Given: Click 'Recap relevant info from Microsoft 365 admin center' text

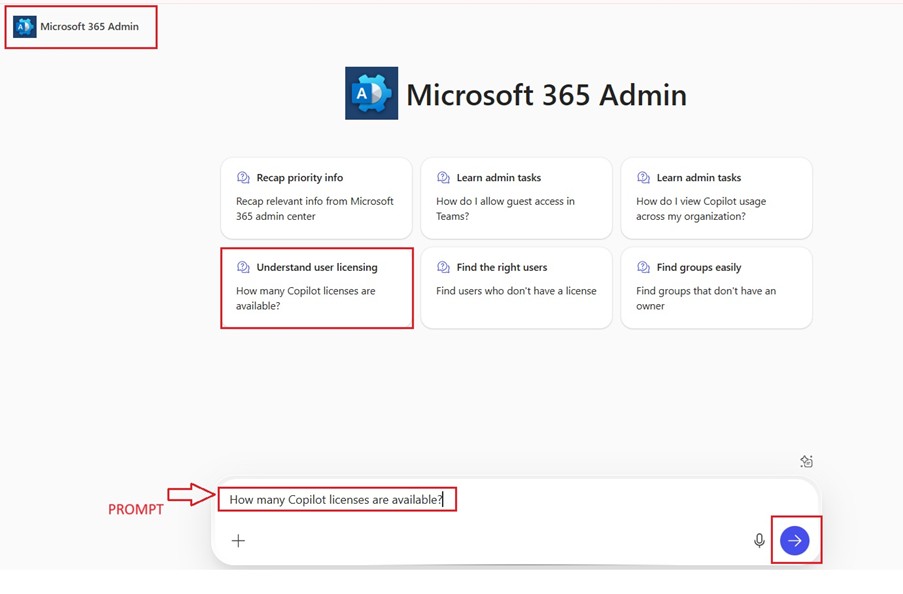Looking at the screenshot, I should click(x=315, y=209).
